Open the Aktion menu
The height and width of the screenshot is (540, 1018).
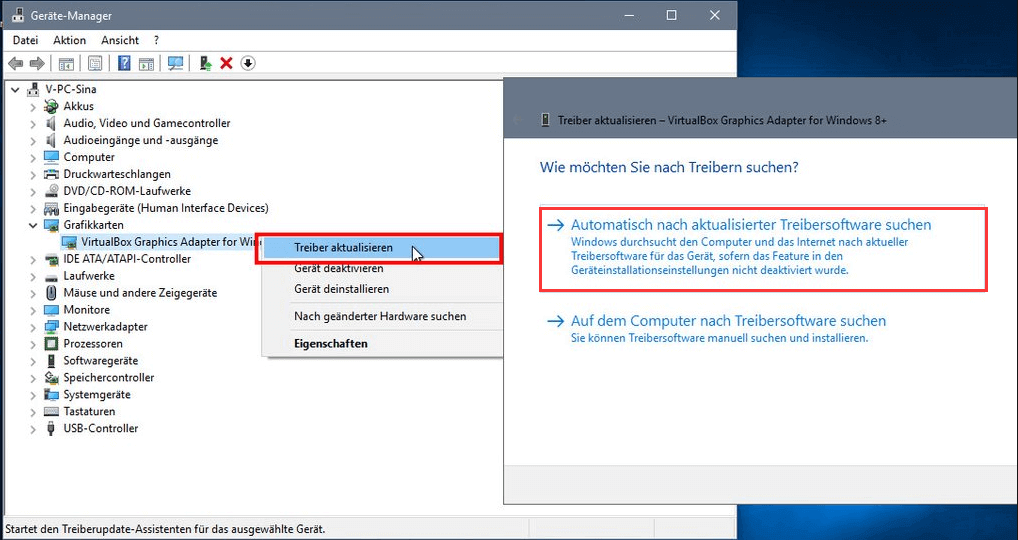coord(69,40)
